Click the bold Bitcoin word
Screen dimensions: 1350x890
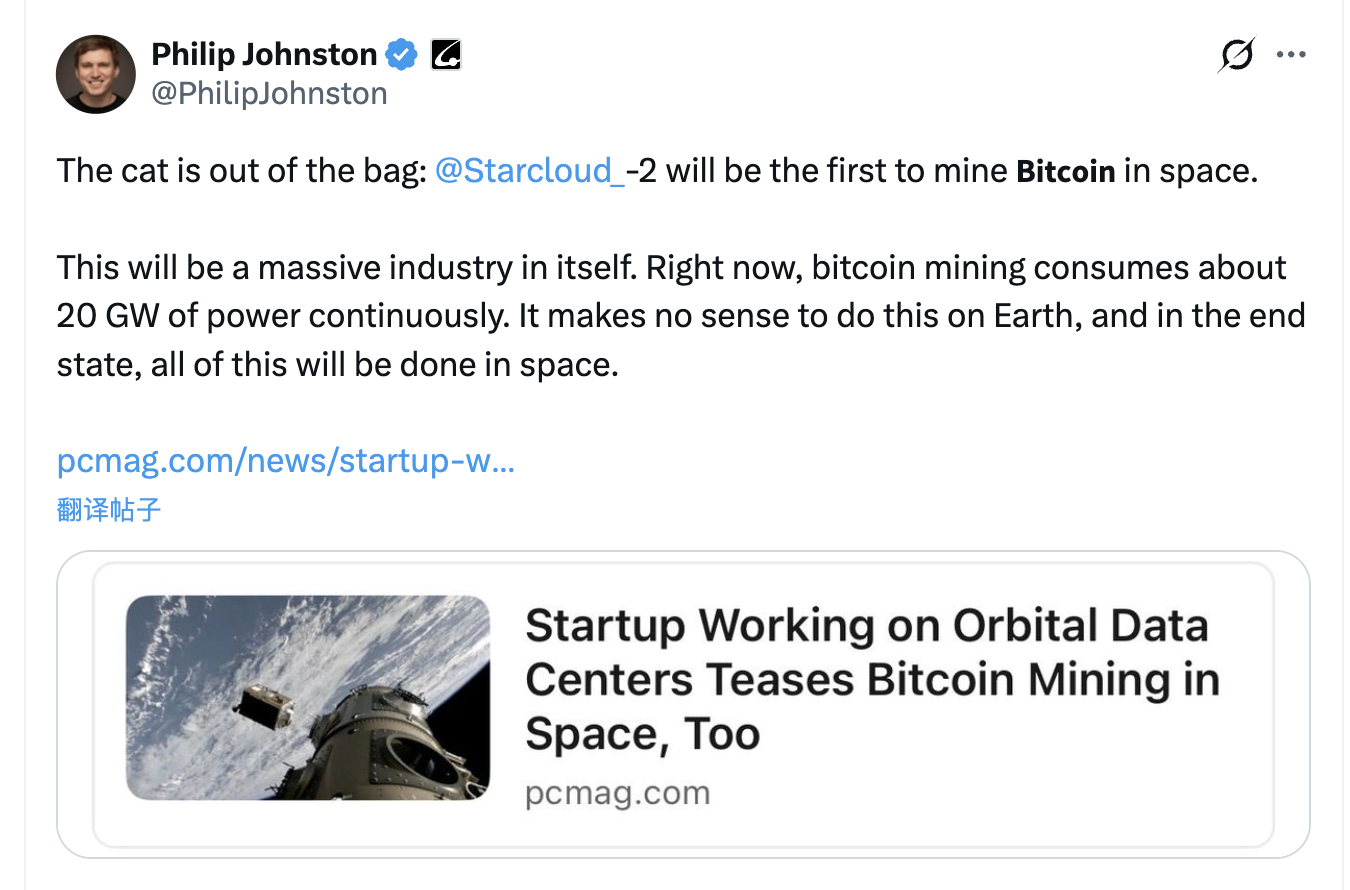pos(1065,172)
